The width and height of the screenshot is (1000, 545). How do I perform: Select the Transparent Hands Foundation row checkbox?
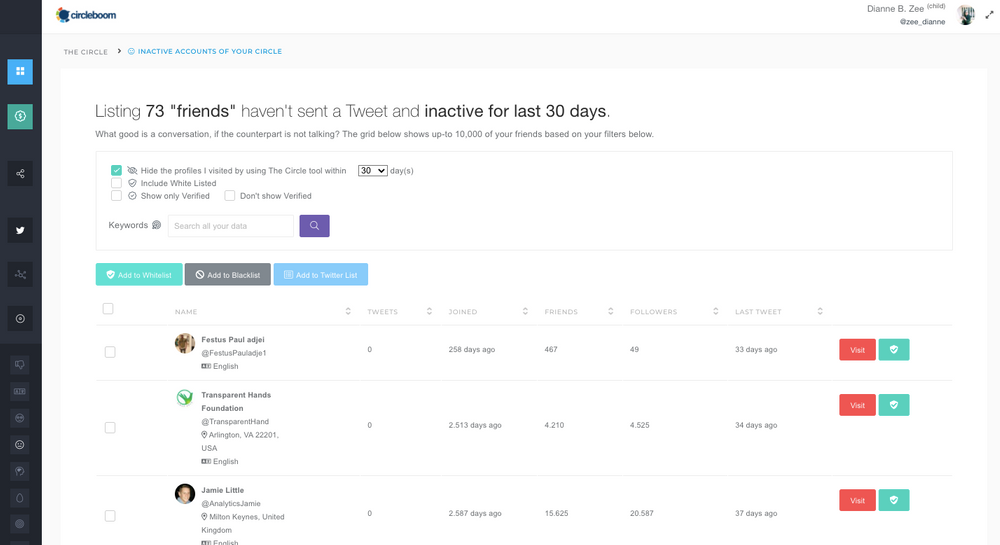[x=110, y=428]
